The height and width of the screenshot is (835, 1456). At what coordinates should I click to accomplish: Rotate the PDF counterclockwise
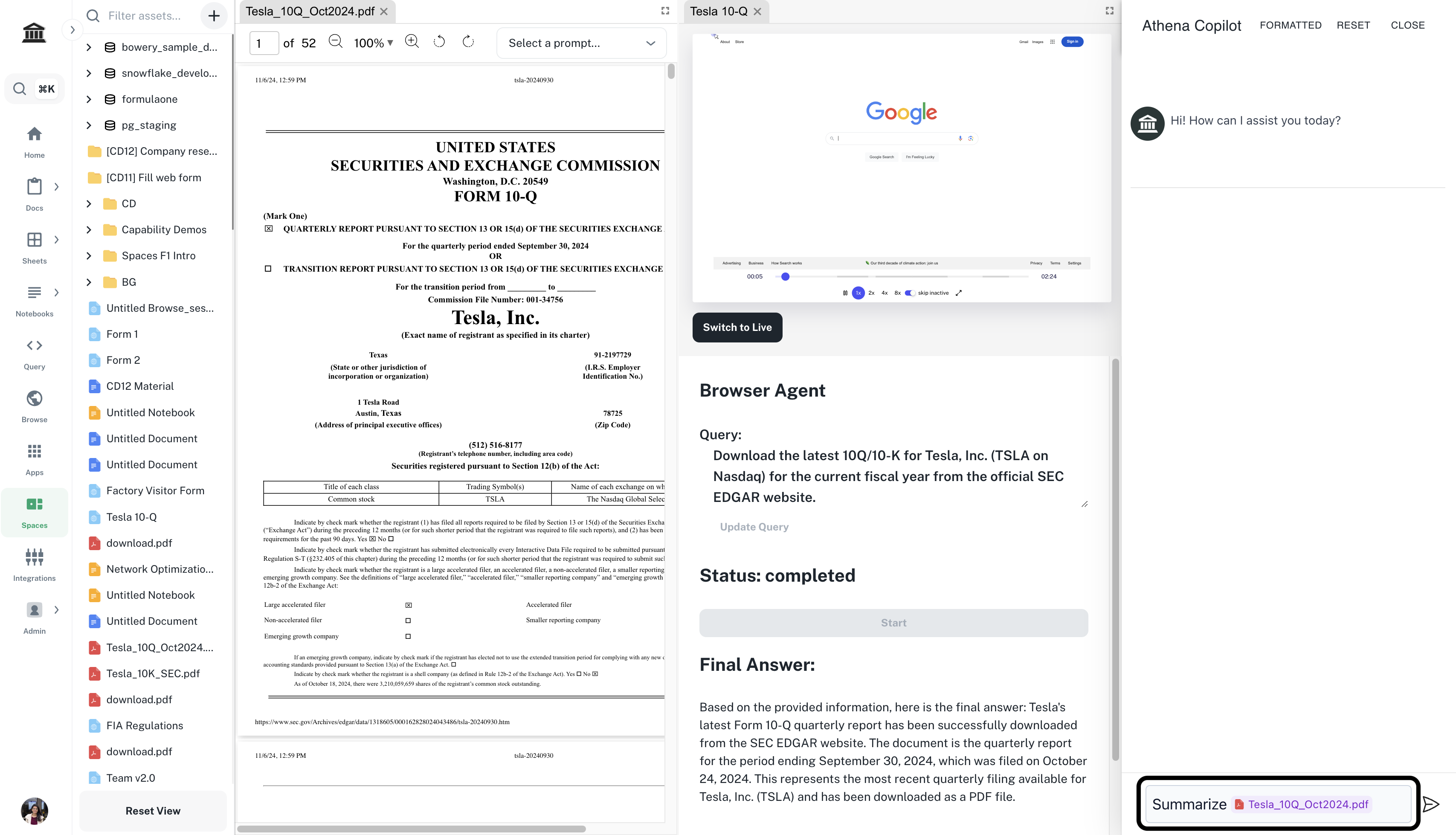439,42
